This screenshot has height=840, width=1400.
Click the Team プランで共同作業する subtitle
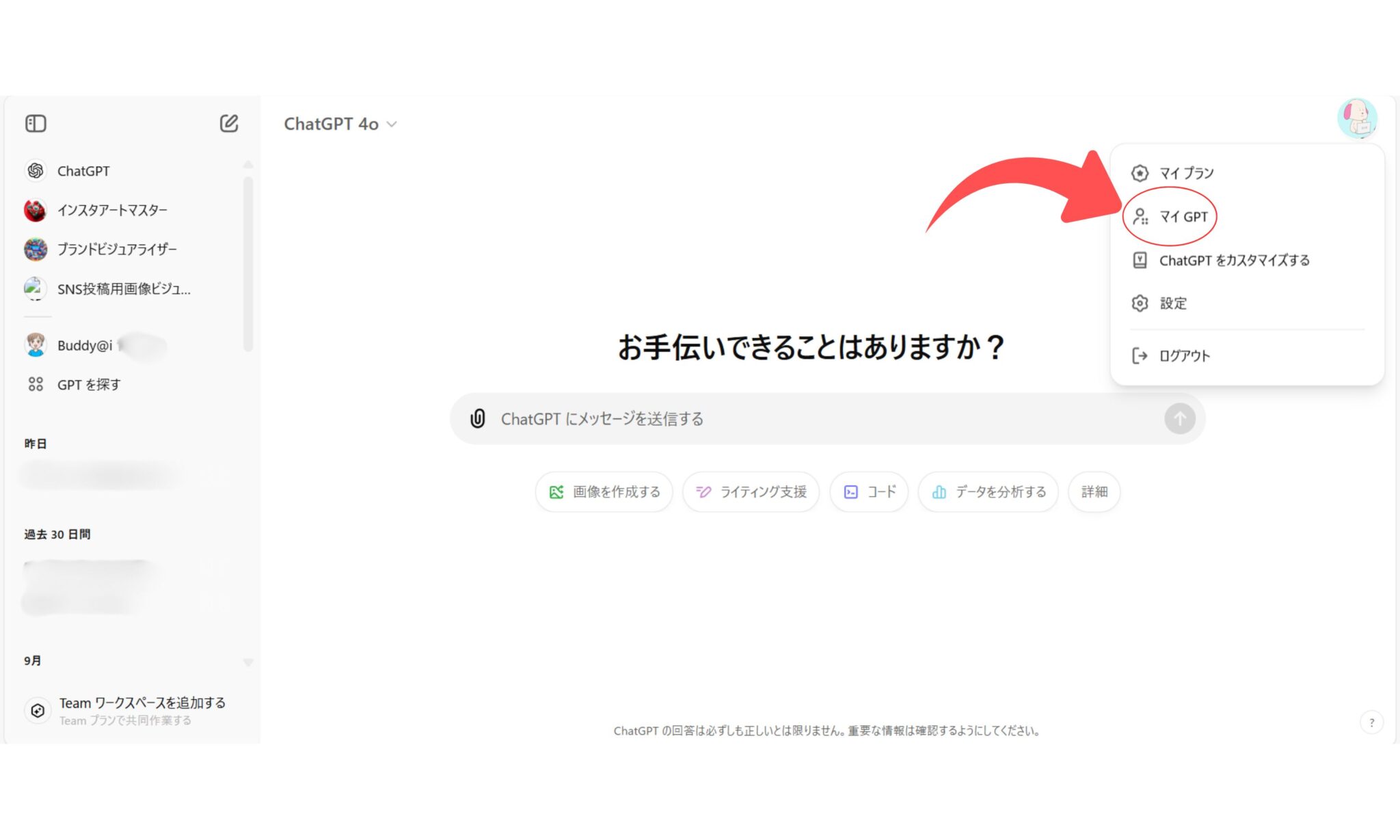(x=125, y=720)
